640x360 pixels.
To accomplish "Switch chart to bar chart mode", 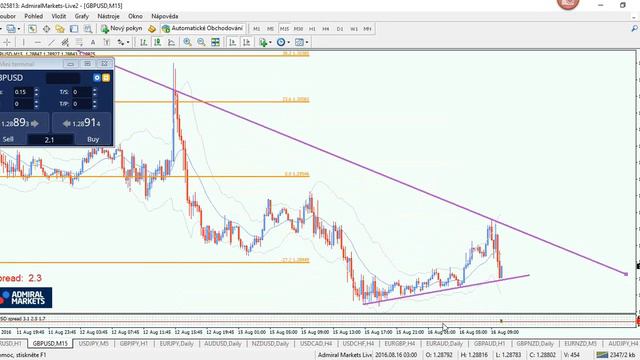I will click(x=144, y=42).
